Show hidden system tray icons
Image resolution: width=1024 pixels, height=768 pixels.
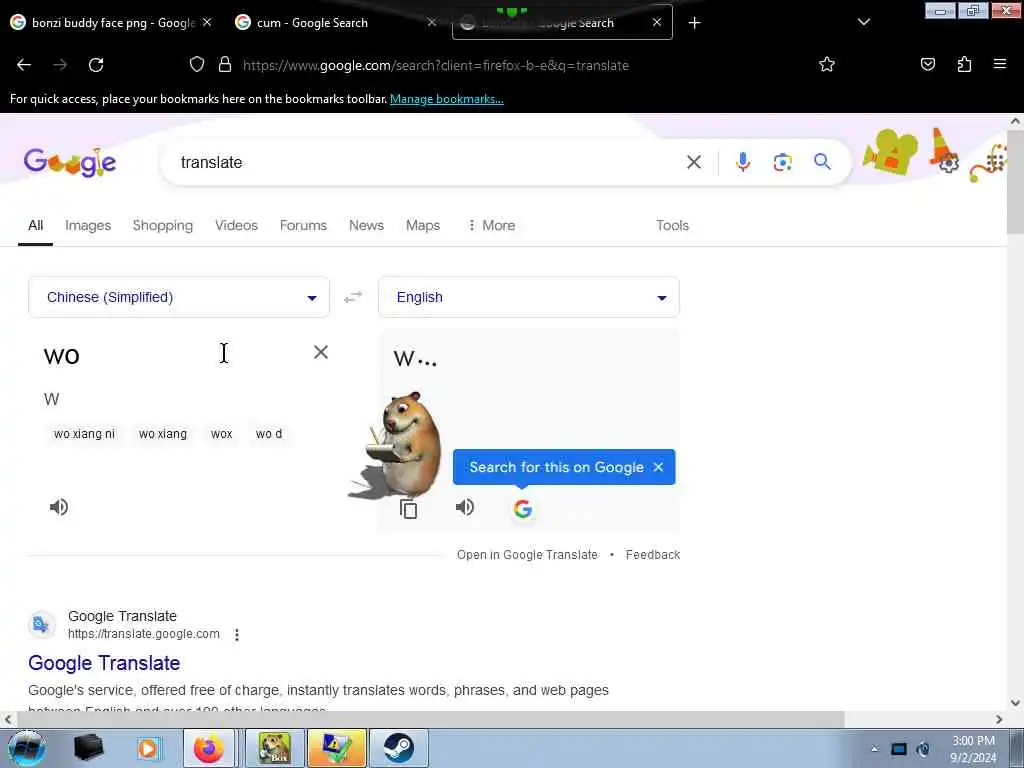[874, 749]
